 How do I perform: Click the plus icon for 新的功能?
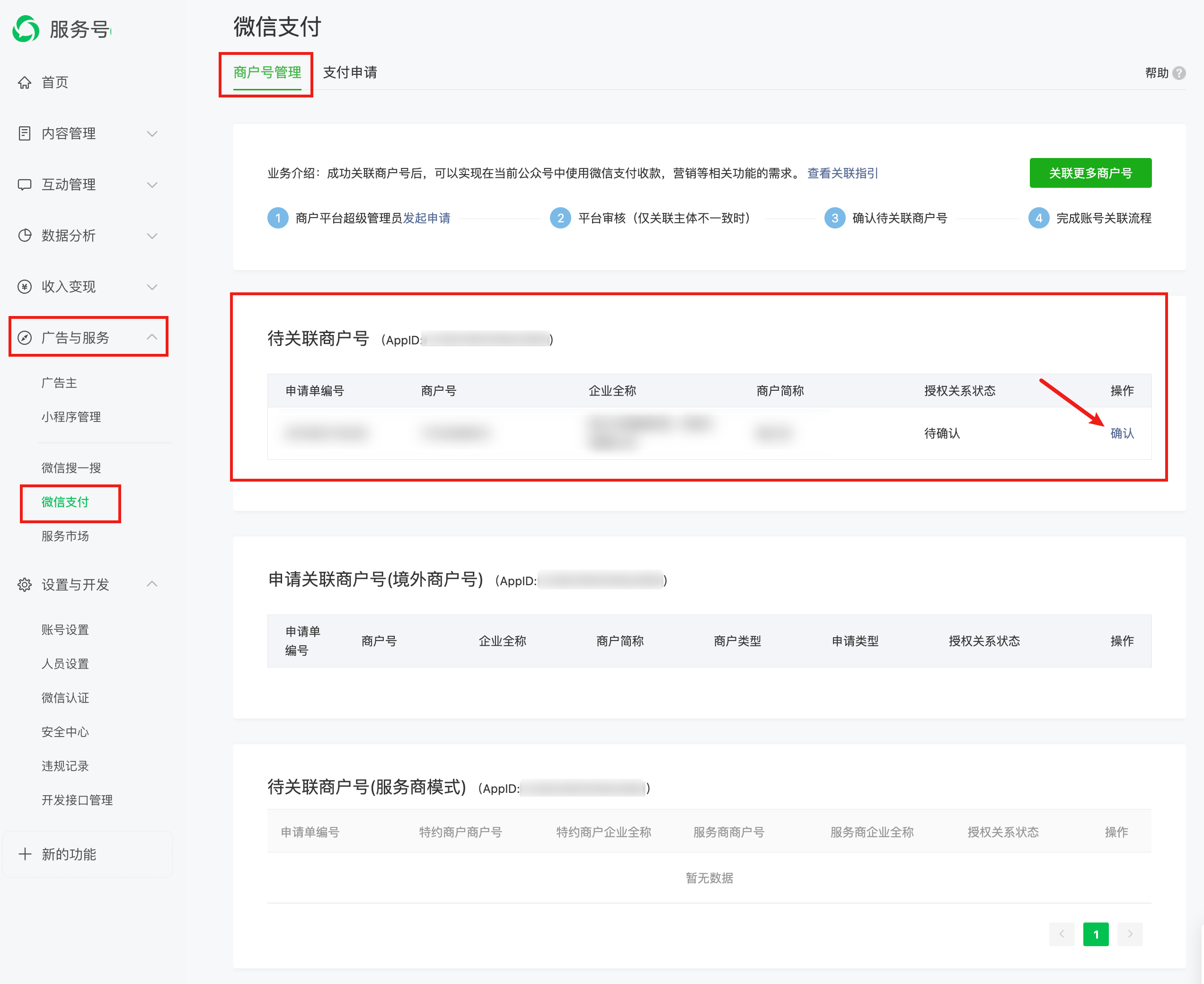point(25,854)
